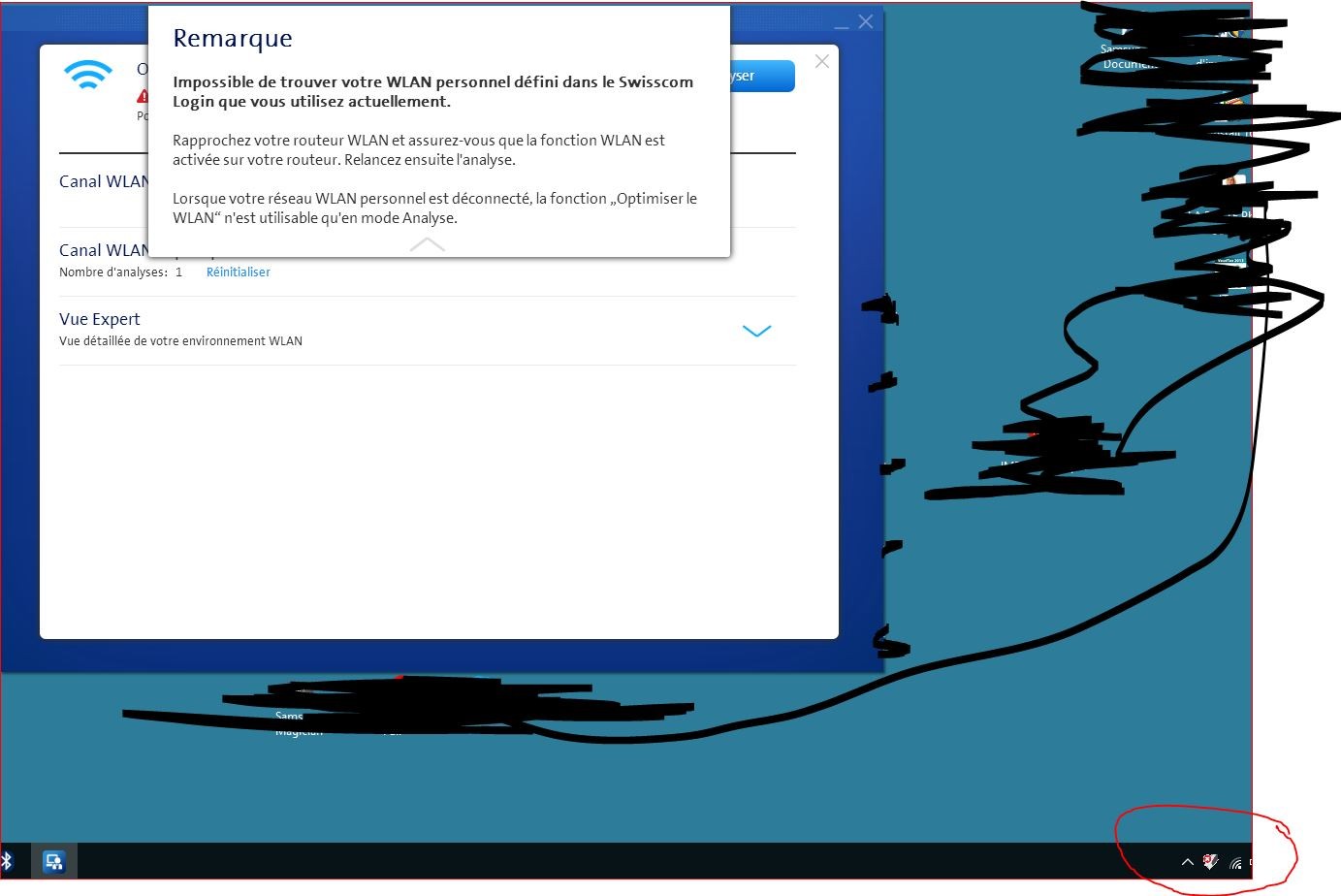Click the Réinitialiser link
The image size is (1341, 896).
pyautogui.click(x=238, y=272)
